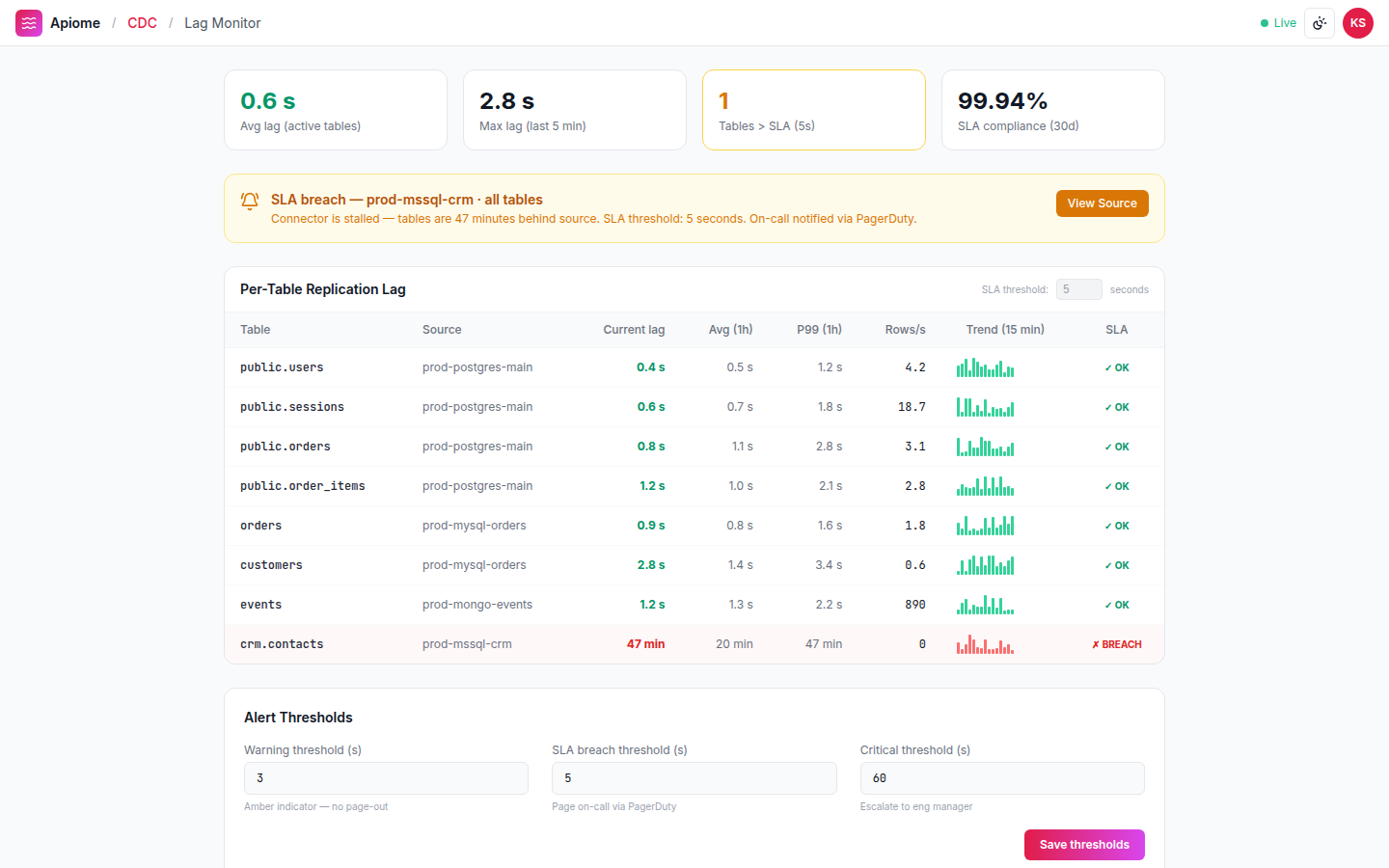The width and height of the screenshot is (1389, 868).
Task: Sort by the Source column header
Action: click(x=442, y=330)
